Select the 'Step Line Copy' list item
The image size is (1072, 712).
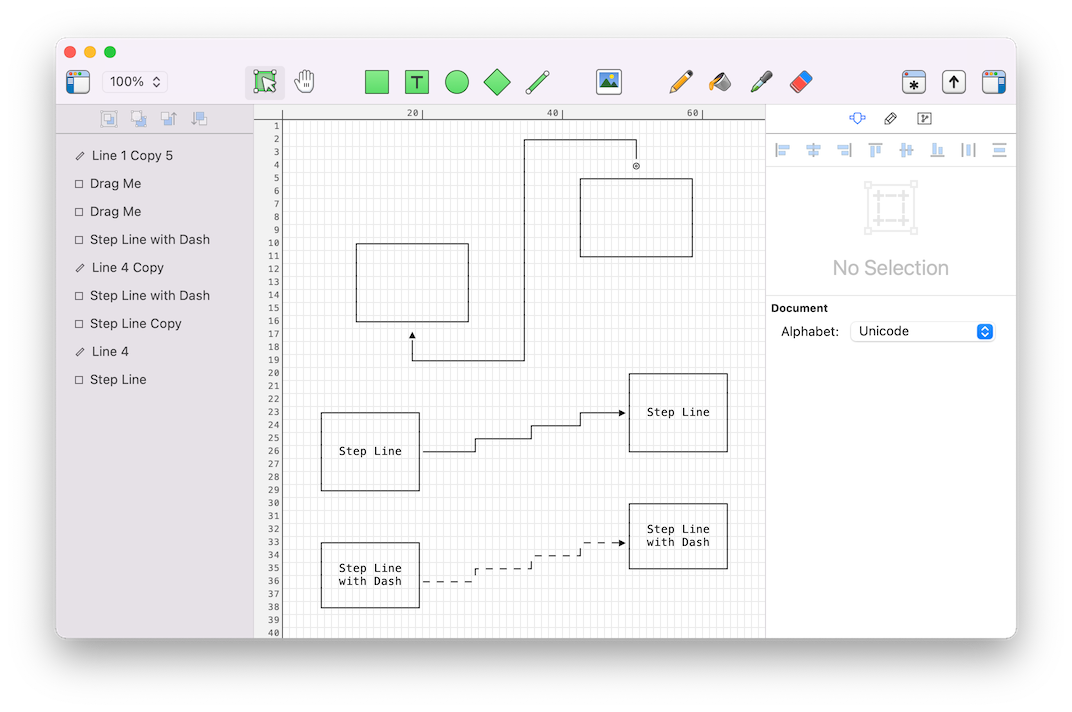click(x=135, y=324)
